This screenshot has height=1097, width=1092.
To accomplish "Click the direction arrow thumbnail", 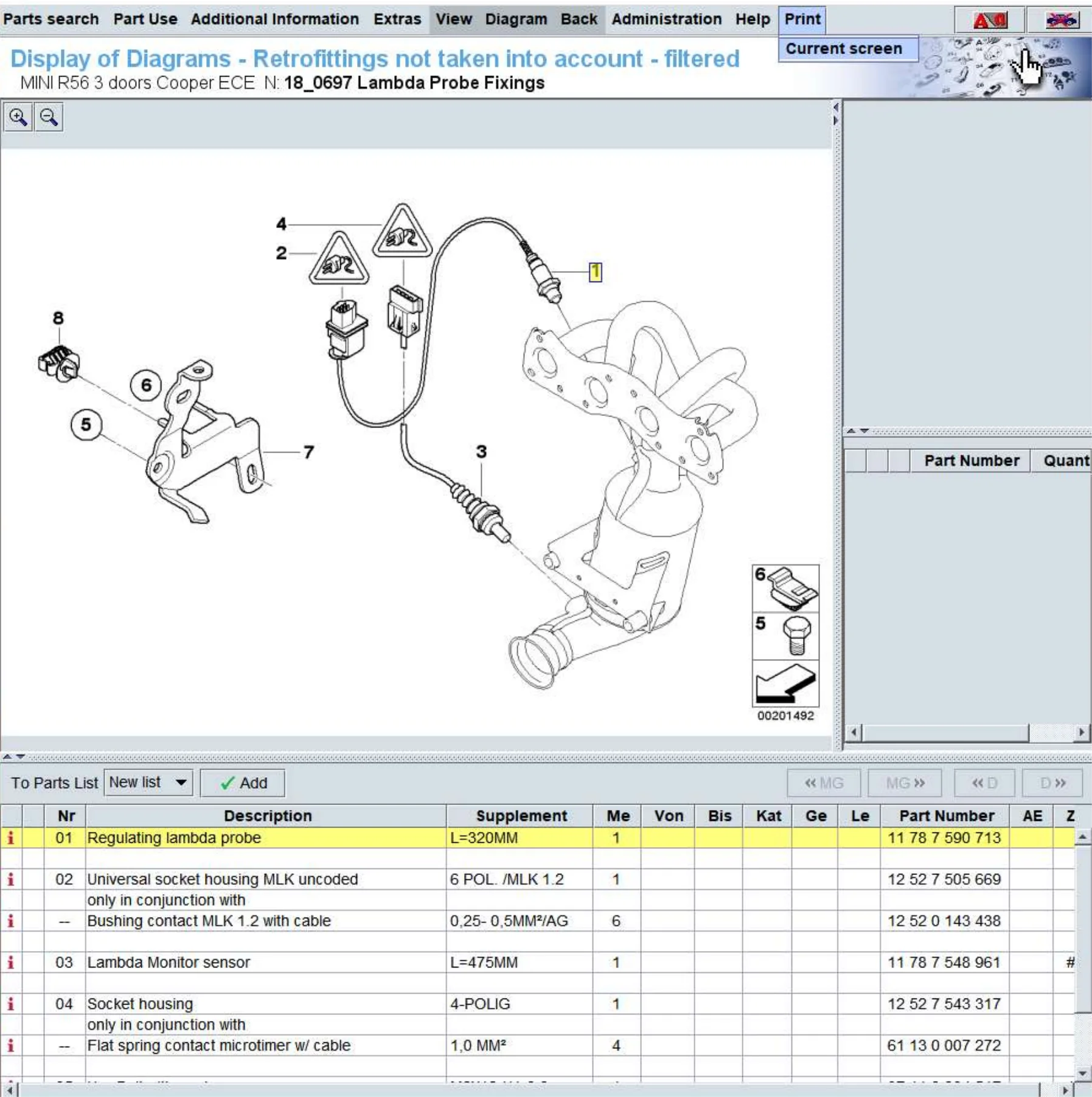I will 785,683.
